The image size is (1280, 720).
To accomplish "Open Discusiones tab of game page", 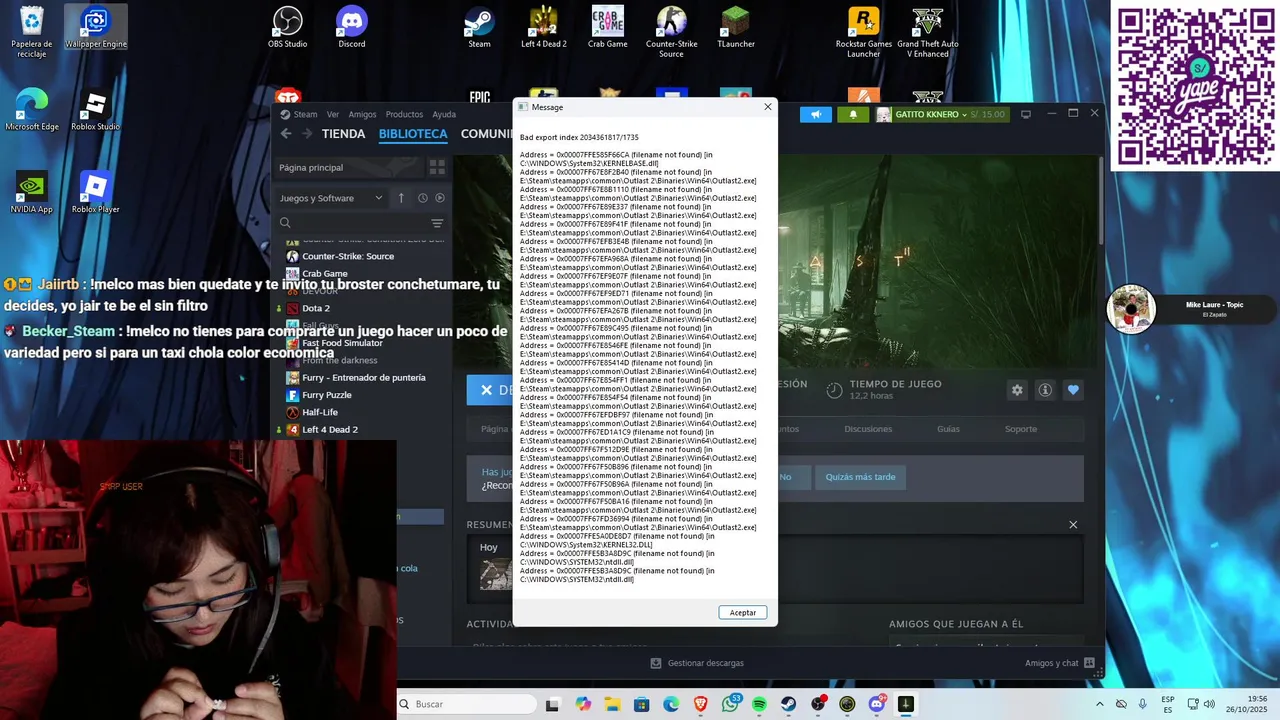I will 868,429.
